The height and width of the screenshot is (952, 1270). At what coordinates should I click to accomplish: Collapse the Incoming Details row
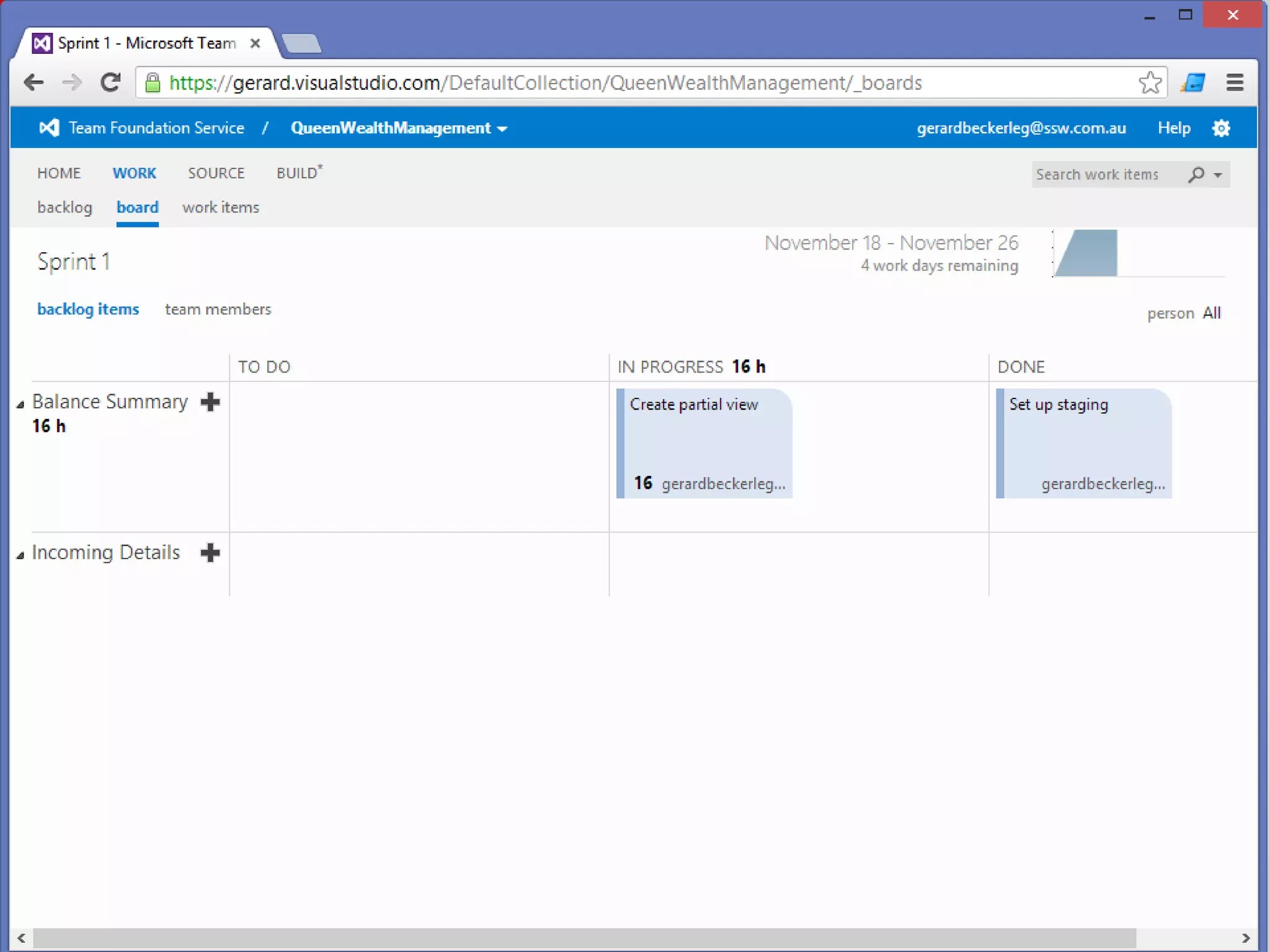(x=20, y=555)
